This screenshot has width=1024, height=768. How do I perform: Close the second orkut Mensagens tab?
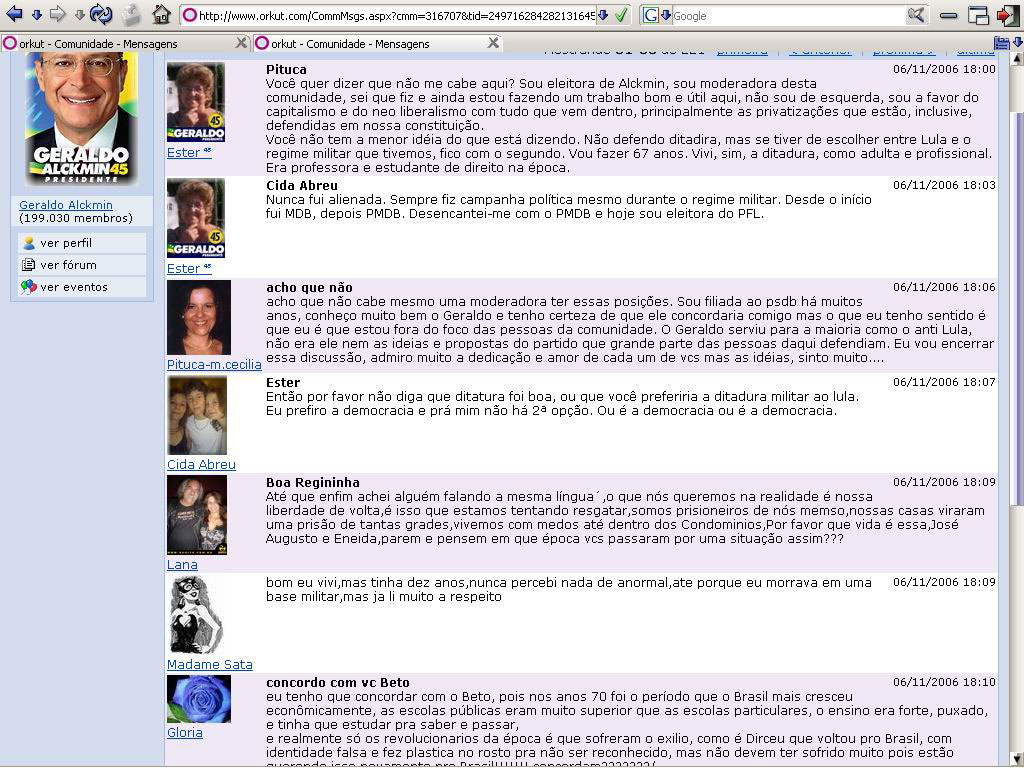pos(493,43)
